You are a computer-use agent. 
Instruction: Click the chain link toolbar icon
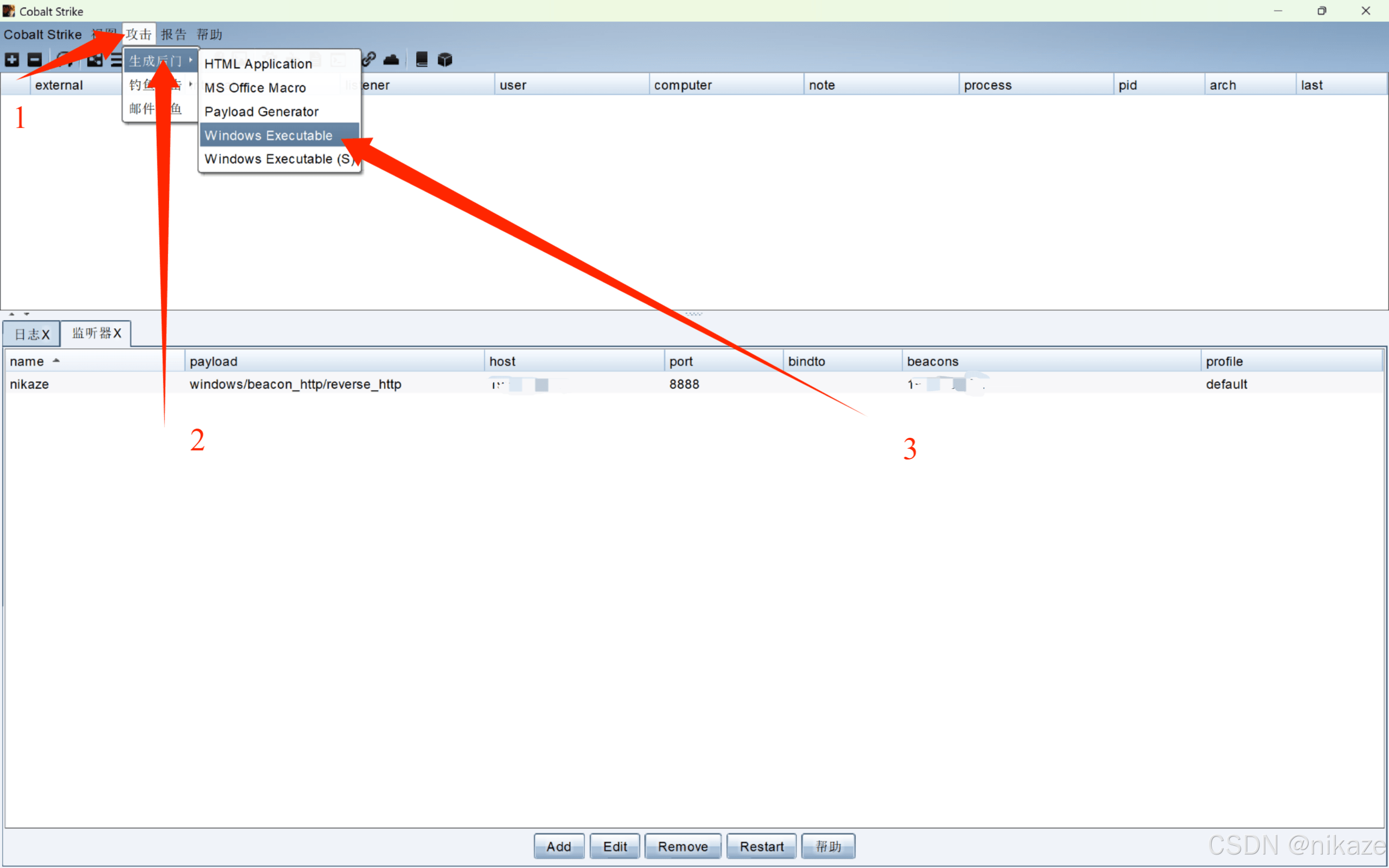pyautogui.click(x=369, y=59)
